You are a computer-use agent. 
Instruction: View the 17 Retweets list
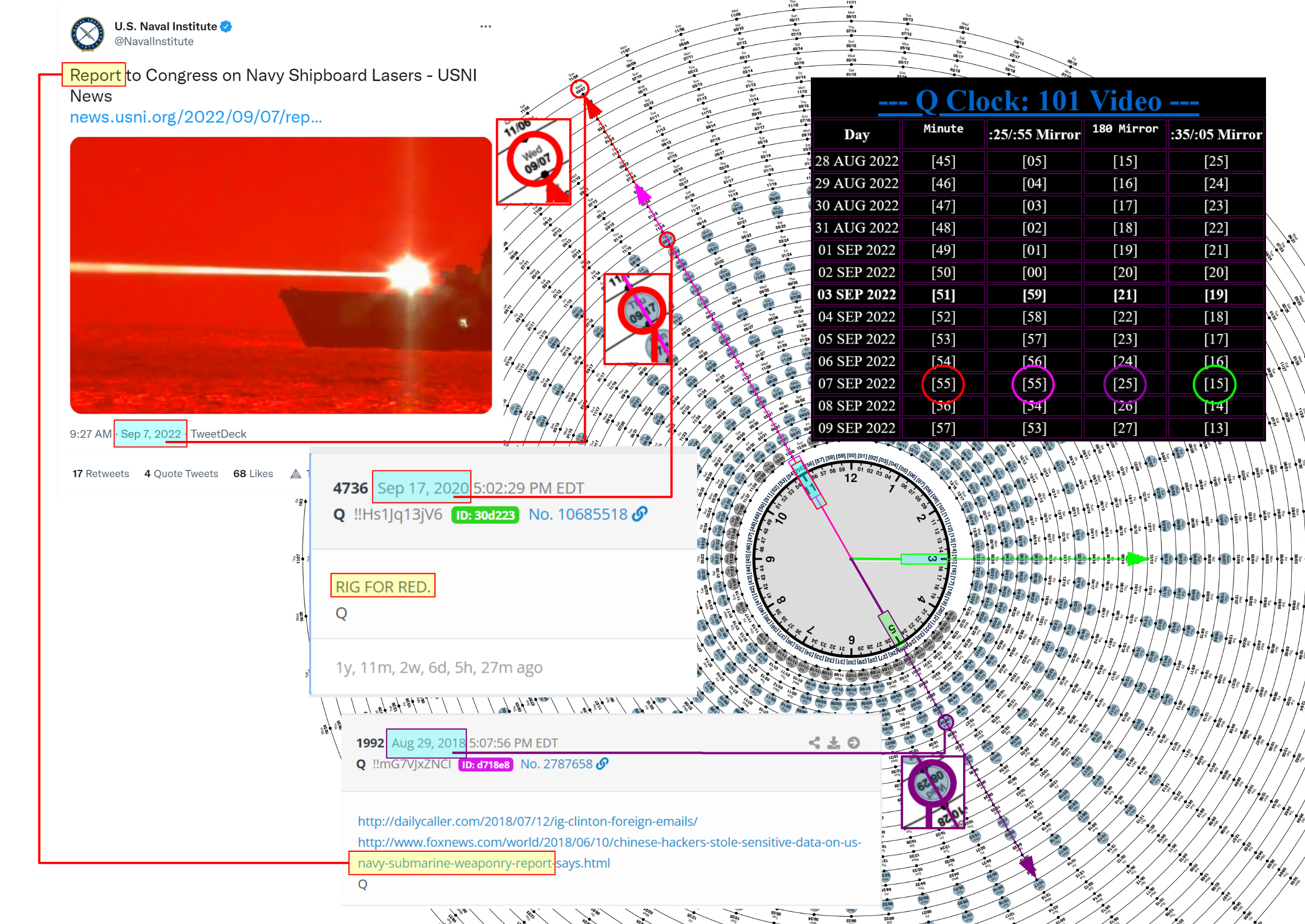point(101,474)
